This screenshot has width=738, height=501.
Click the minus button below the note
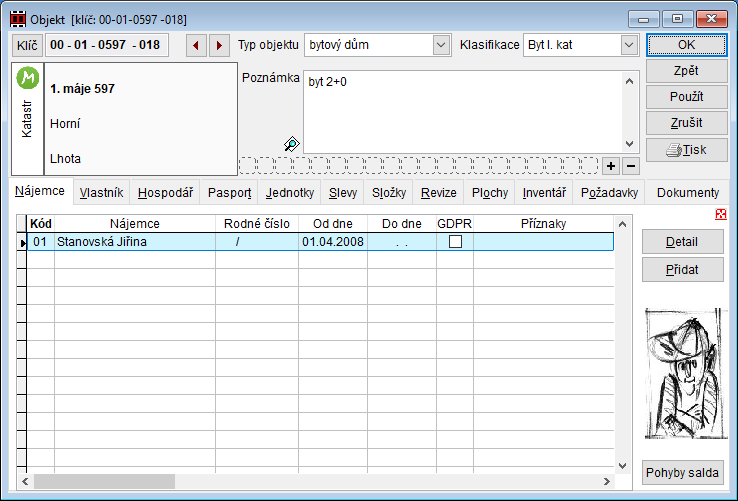coord(630,165)
